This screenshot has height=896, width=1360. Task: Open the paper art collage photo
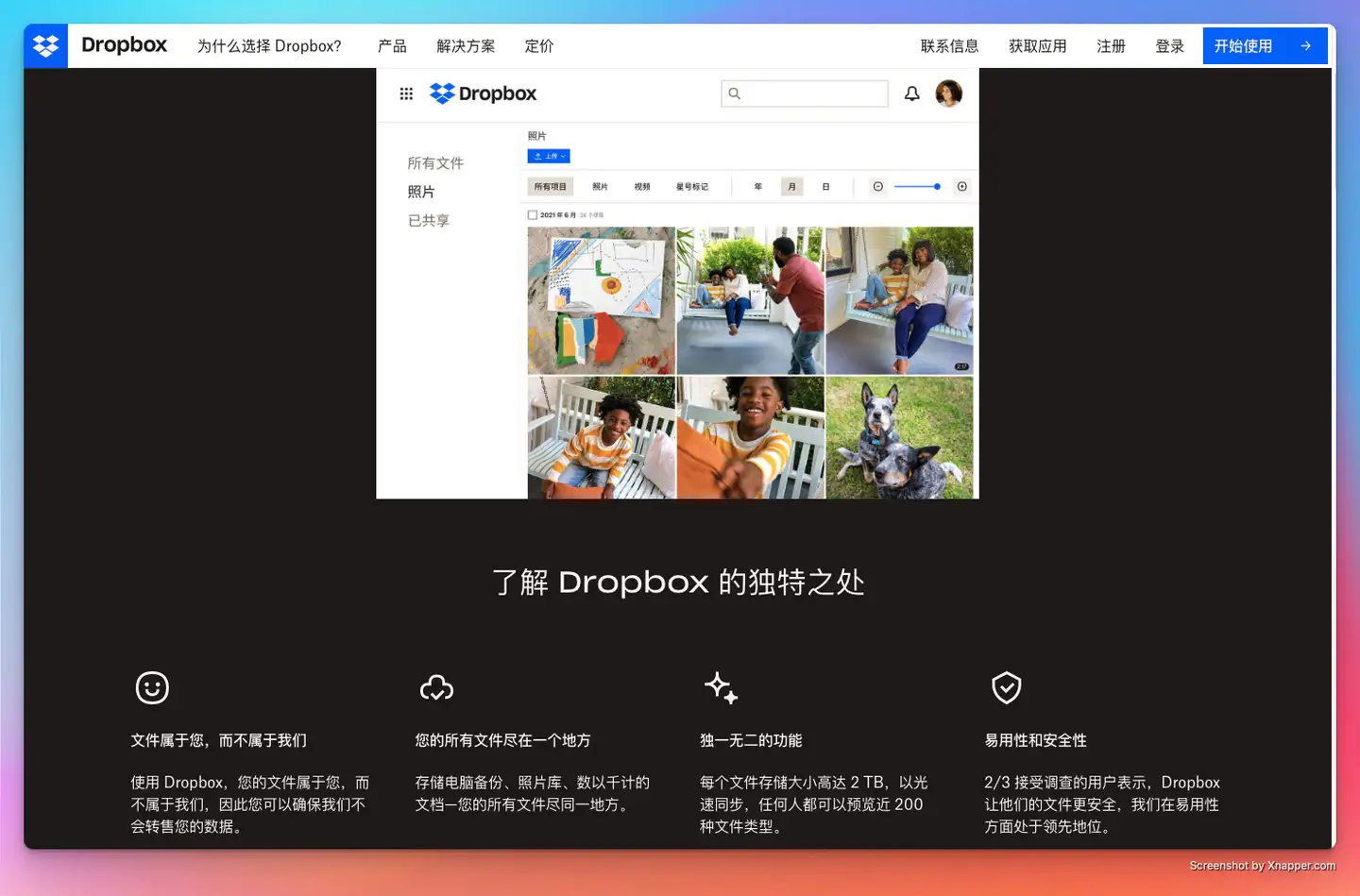point(602,300)
